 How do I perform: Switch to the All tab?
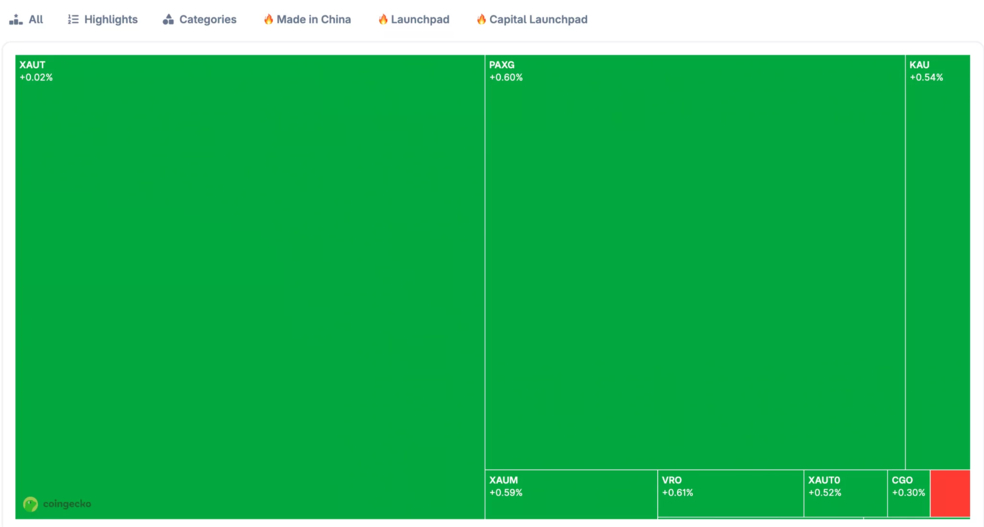coord(35,20)
